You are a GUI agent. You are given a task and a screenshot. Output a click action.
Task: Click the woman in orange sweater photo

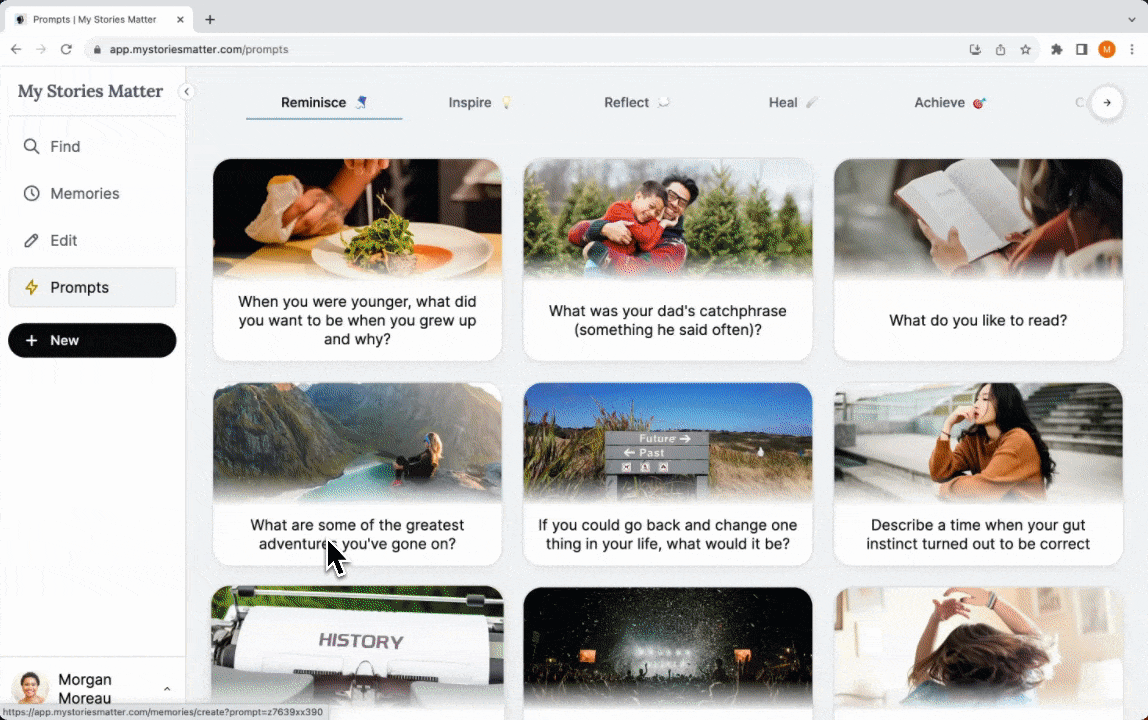978,442
